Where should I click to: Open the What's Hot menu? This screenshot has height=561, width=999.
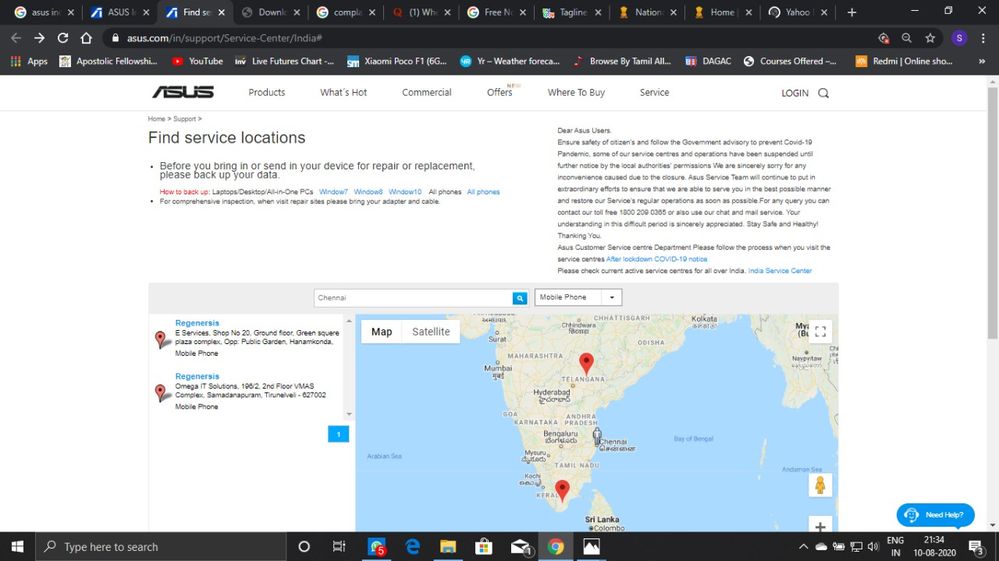pyautogui.click(x=343, y=92)
